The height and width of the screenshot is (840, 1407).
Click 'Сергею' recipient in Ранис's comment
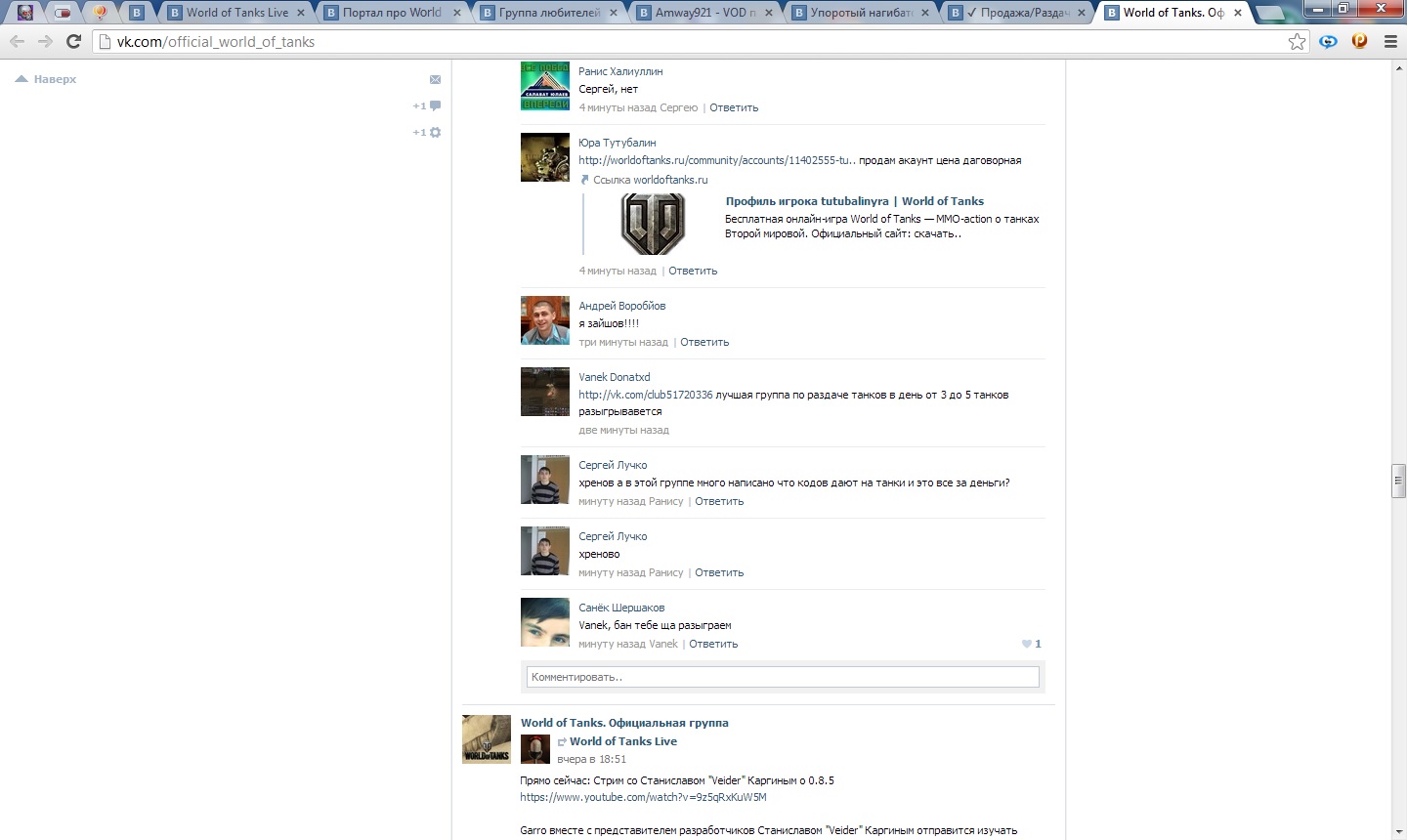click(x=679, y=107)
